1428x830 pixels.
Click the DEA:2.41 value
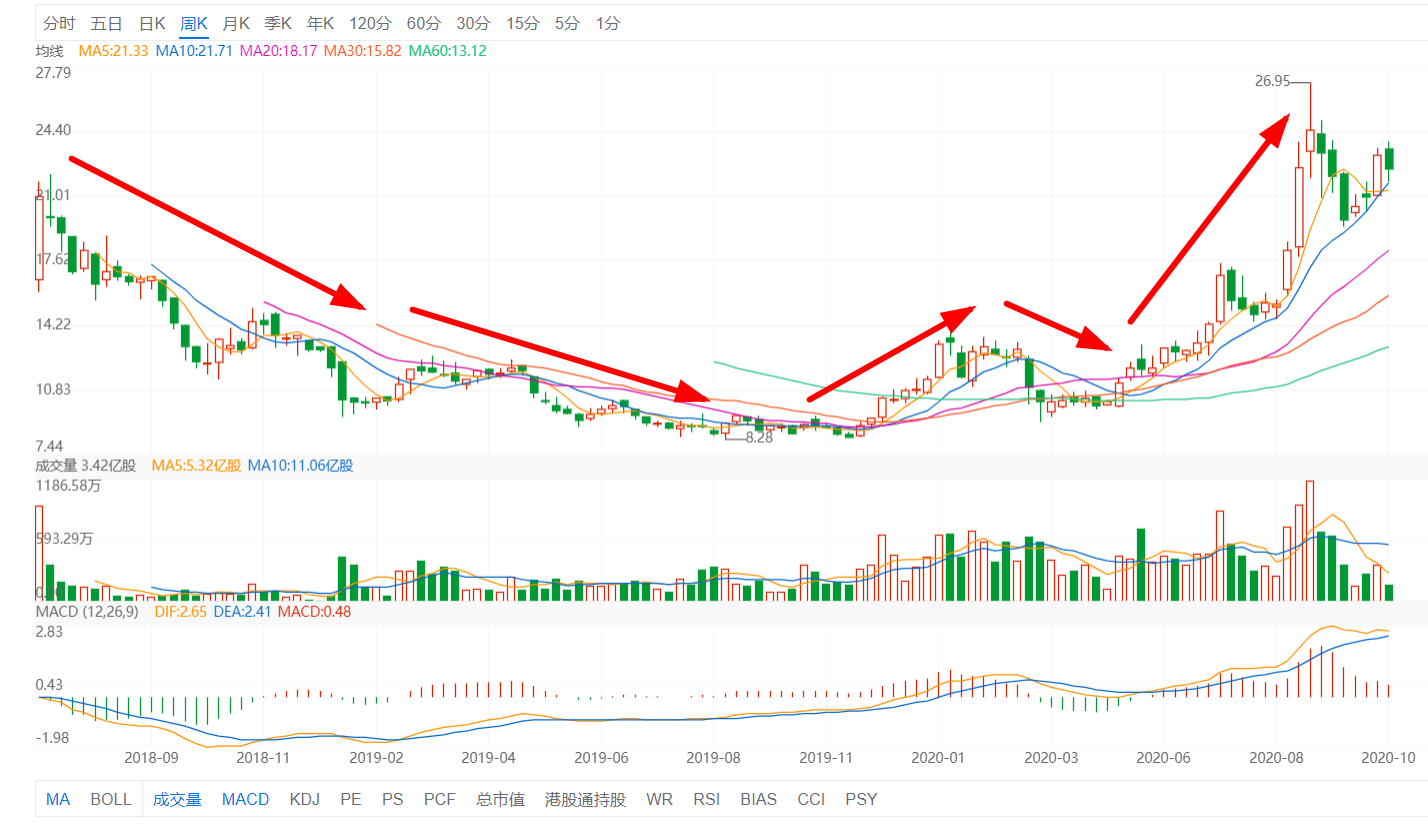coord(243,611)
